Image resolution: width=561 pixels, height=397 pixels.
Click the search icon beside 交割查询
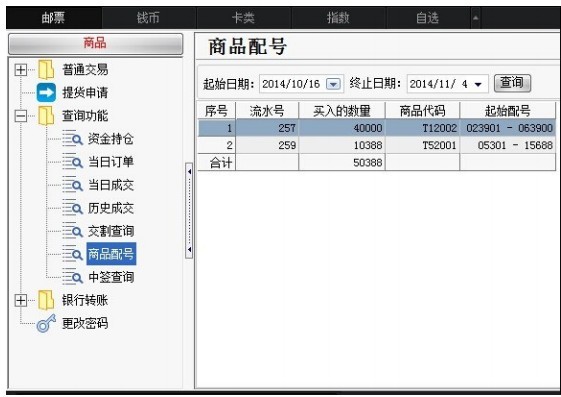73,231
